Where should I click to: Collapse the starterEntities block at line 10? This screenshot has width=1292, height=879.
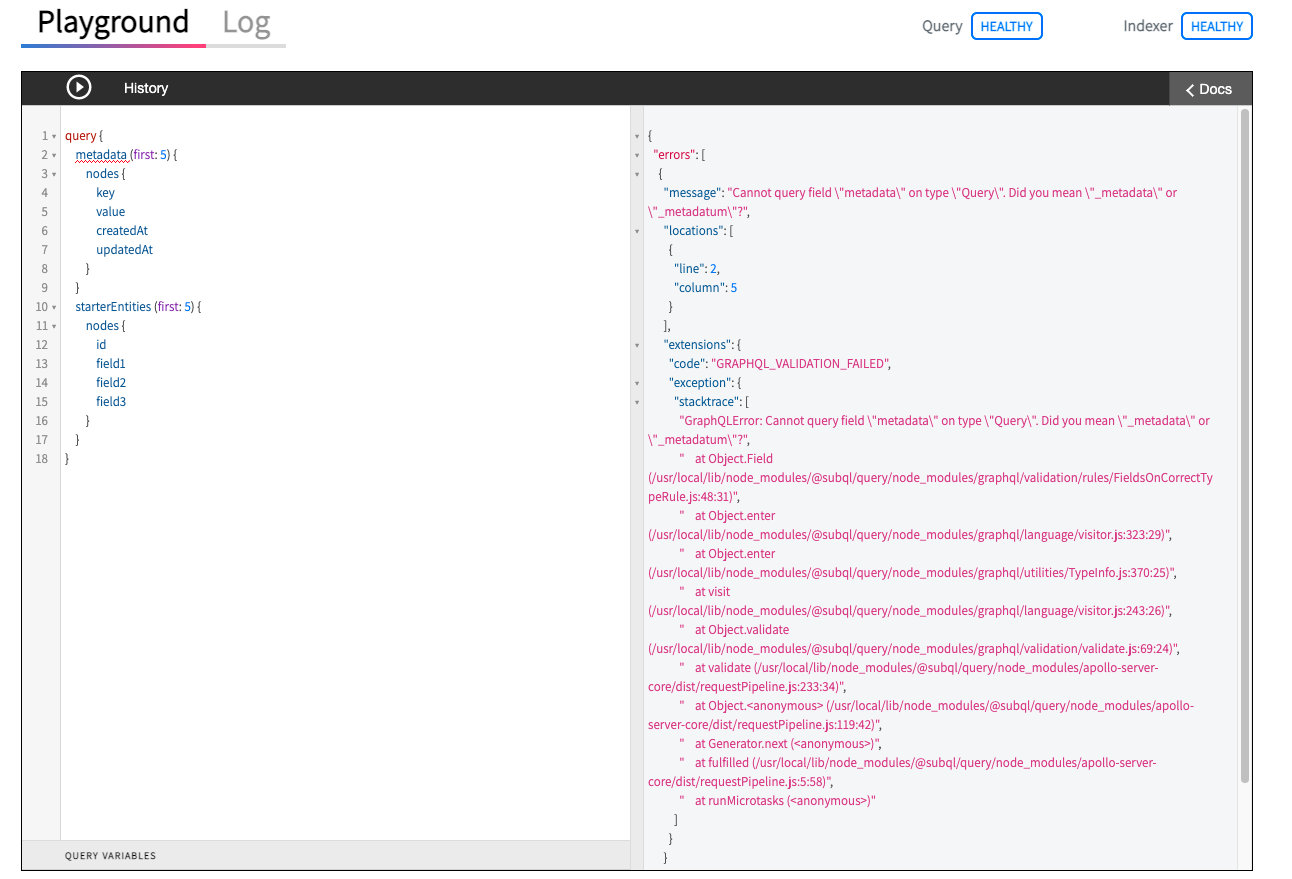(x=54, y=307)
